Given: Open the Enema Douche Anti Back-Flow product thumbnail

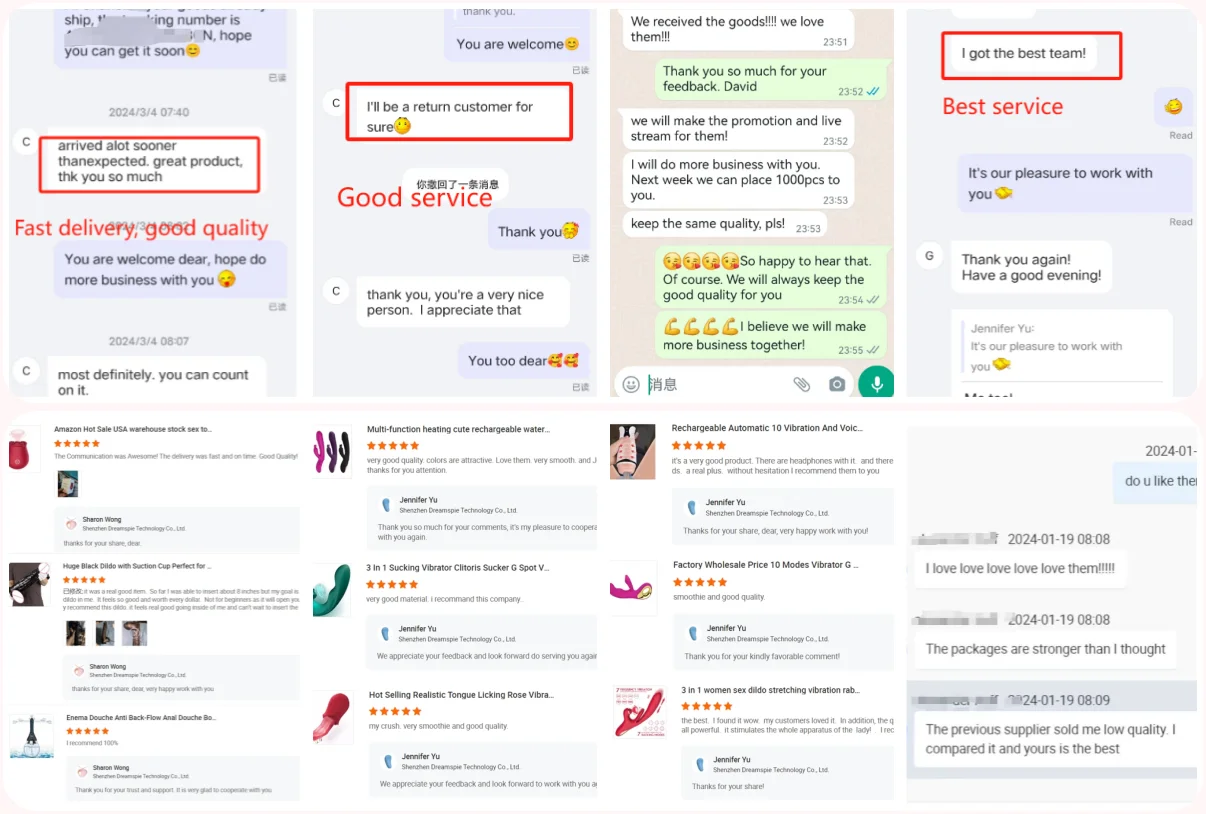Looking at the screenshot, I should pyautogui.click(x=31, y=736).
